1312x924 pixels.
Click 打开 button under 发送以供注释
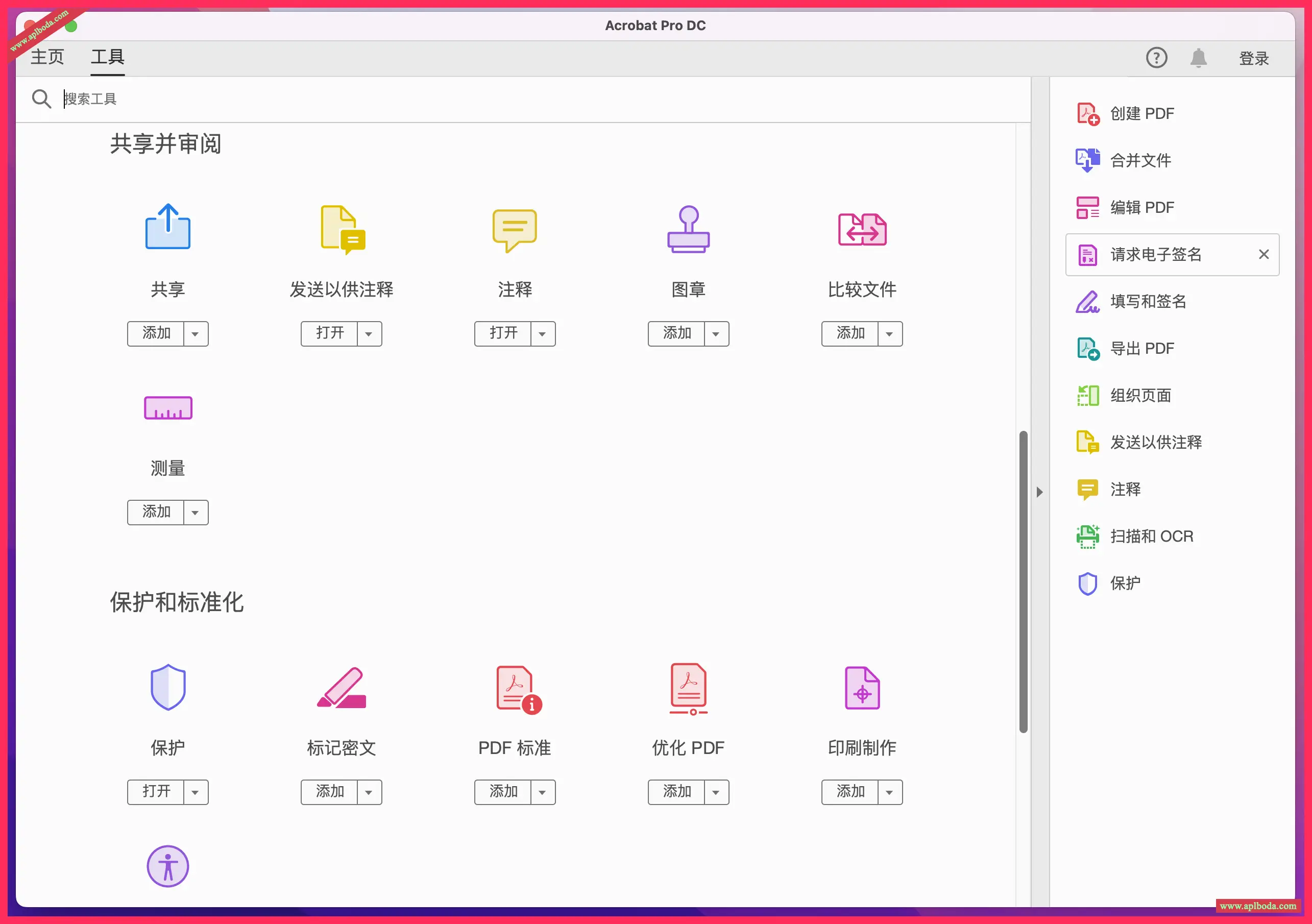click(x=330, y=334)
